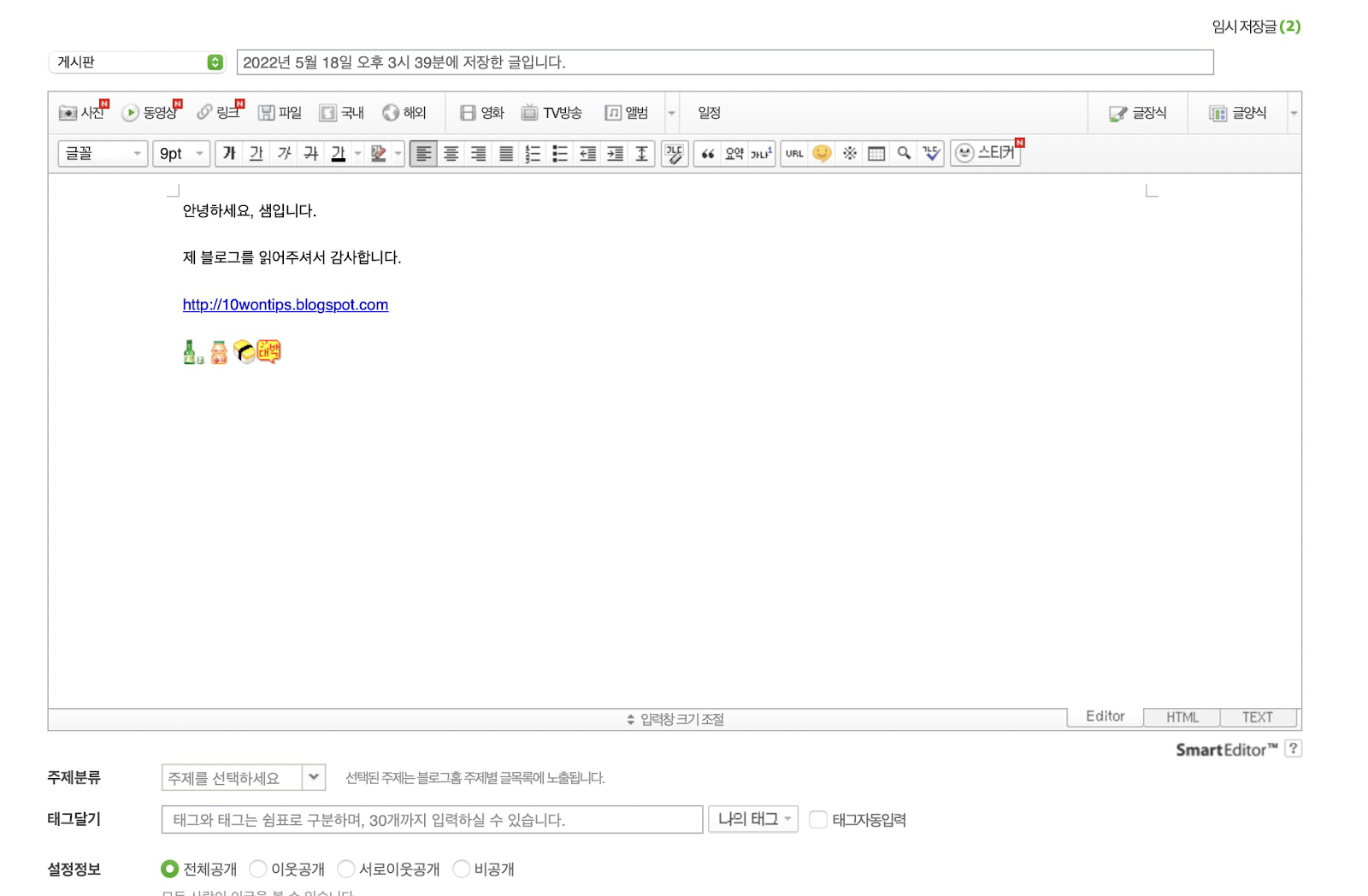
Task: Expand the arrow next to 글양식
Action: point(1294,113)
